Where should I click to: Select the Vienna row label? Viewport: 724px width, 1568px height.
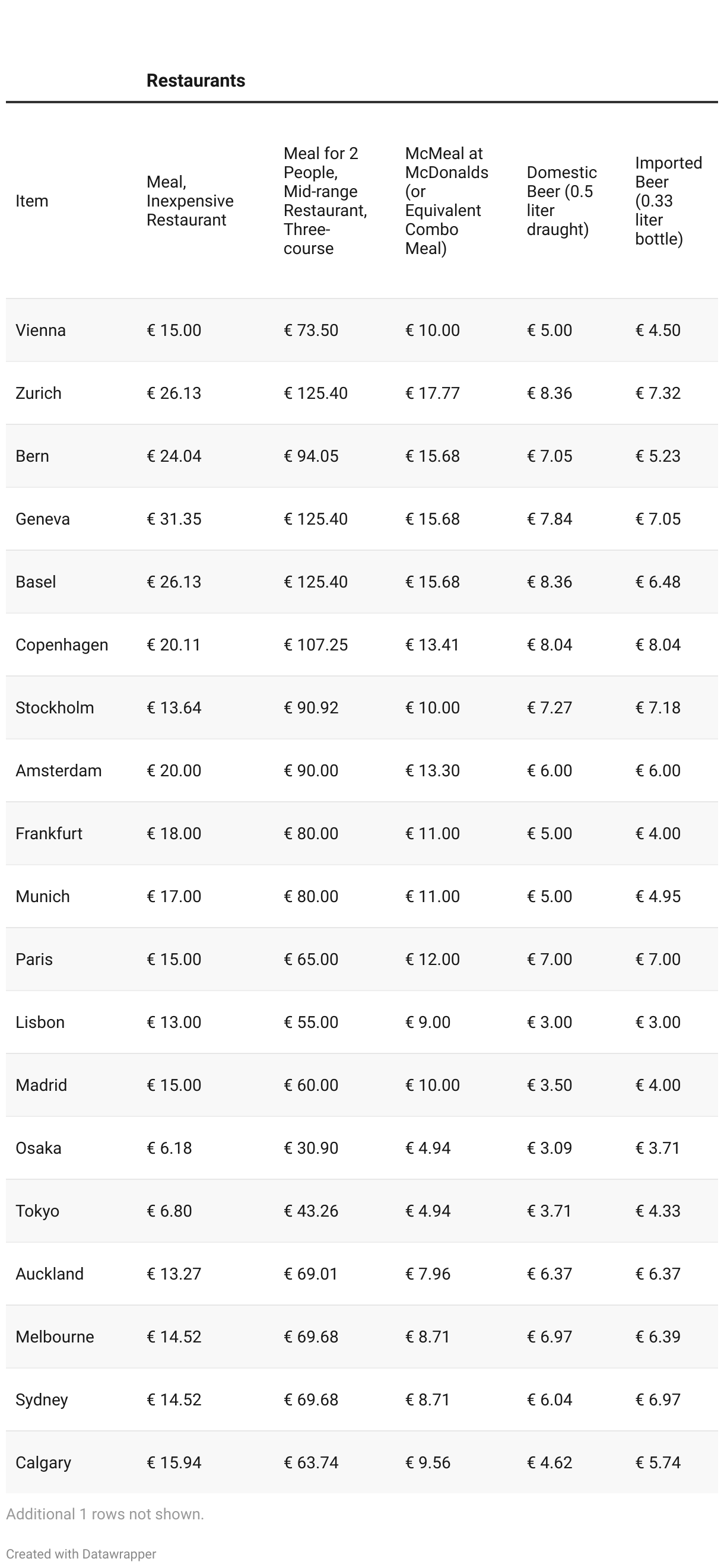tap(41, 331)
